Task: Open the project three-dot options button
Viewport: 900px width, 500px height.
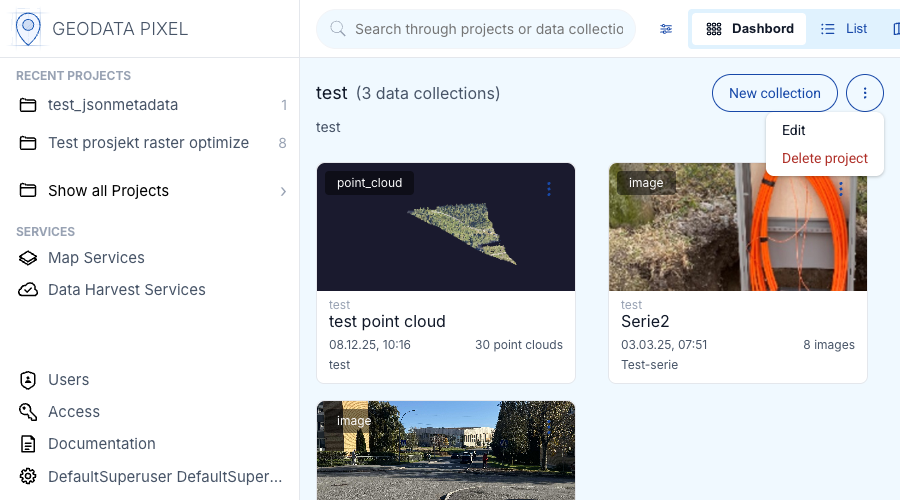Action: tap(864, 93)
